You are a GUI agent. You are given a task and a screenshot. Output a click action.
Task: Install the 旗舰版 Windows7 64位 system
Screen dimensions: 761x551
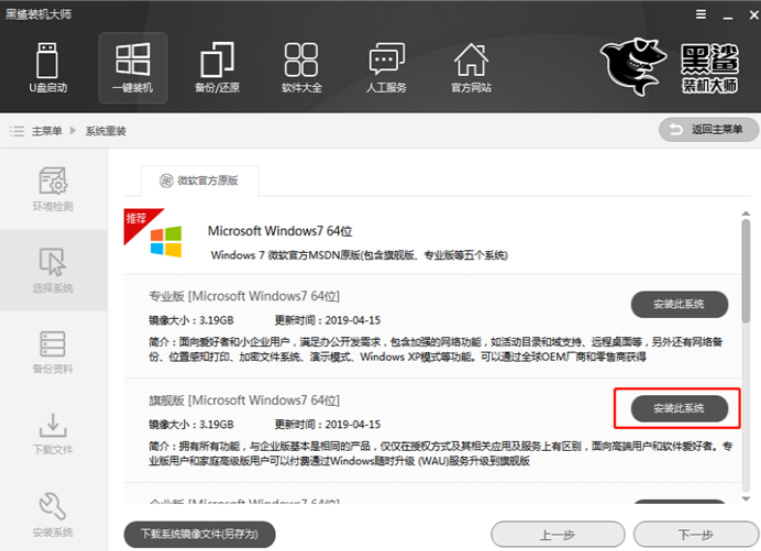pyautogui.click(x=679, y=408)
